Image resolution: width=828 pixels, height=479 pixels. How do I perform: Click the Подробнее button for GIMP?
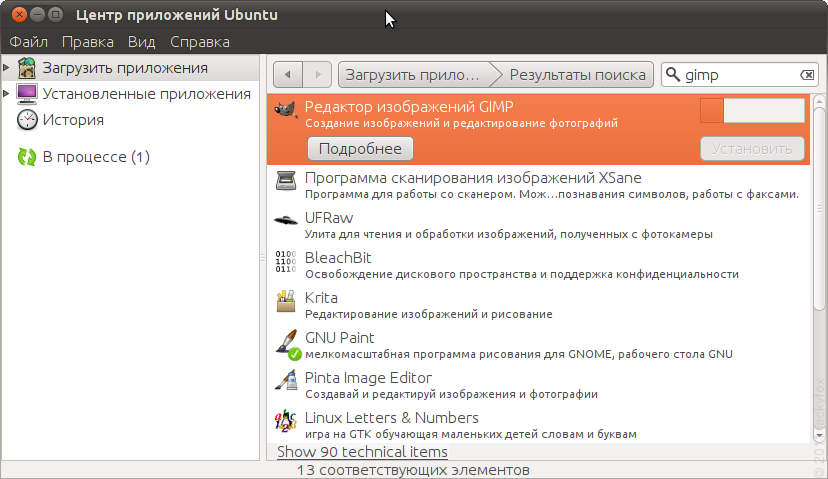tap(360, 149)
